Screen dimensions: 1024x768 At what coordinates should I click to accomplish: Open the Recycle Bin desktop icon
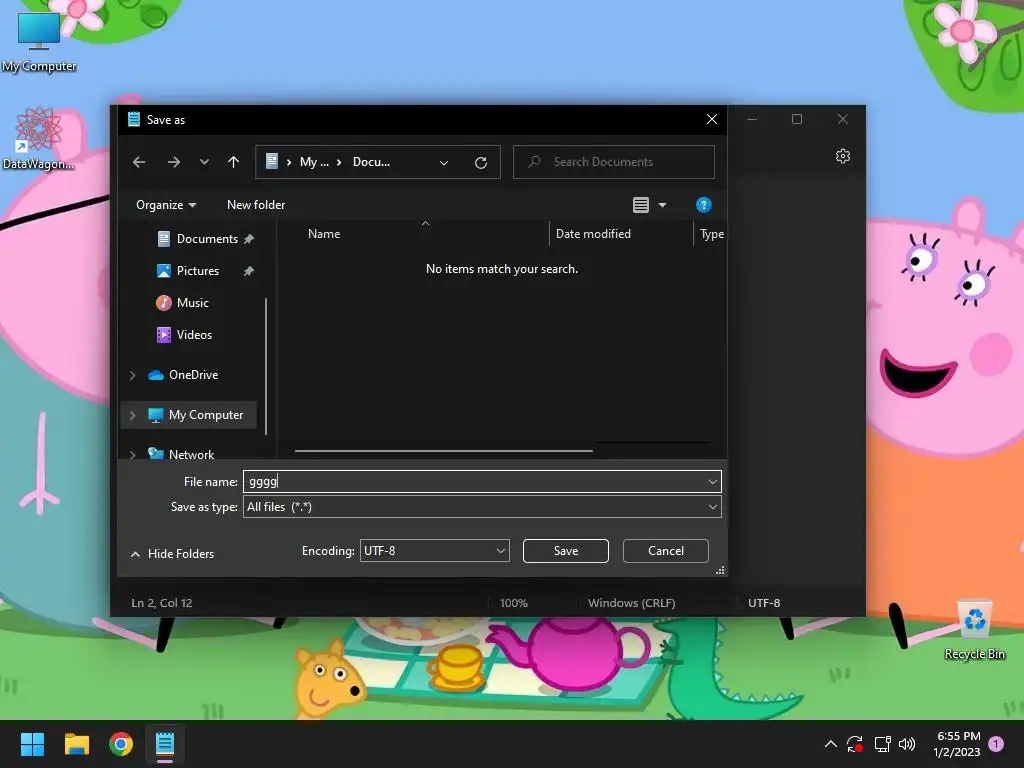coord(974,630)
